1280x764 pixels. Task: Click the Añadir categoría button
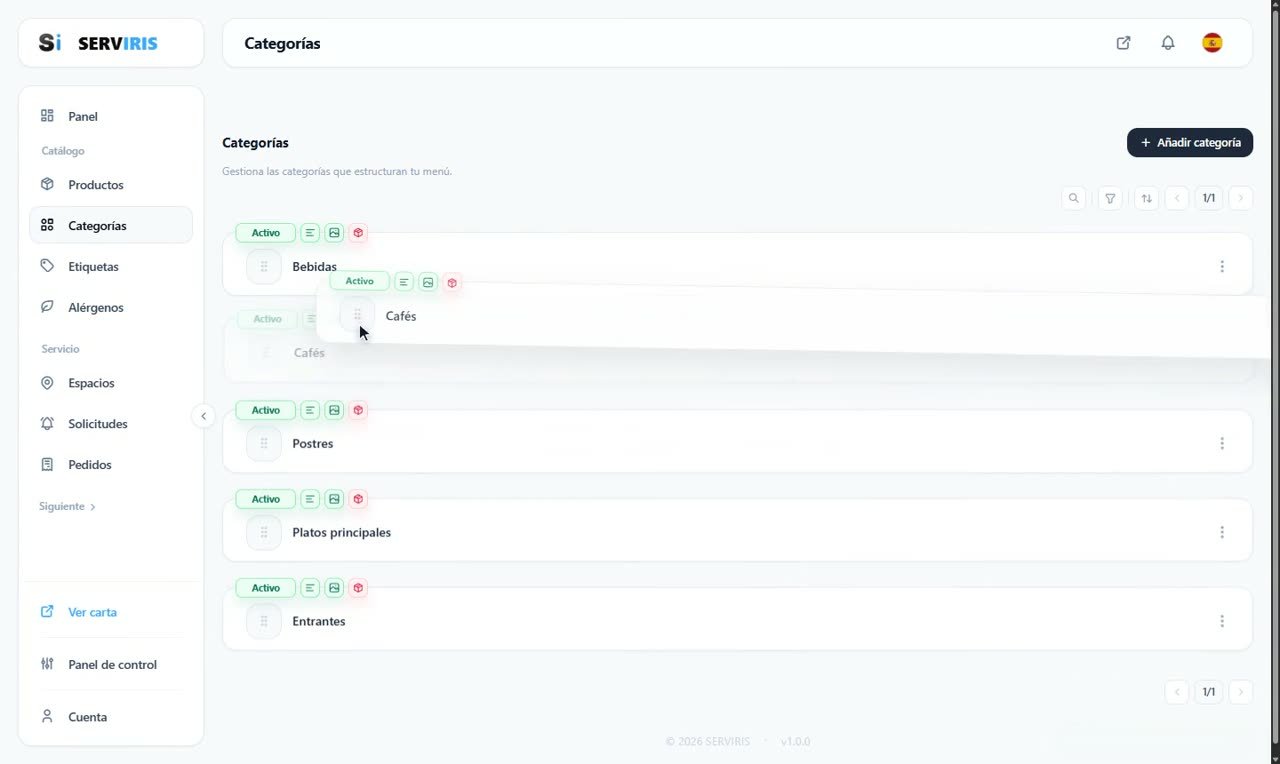[1190, 143]
